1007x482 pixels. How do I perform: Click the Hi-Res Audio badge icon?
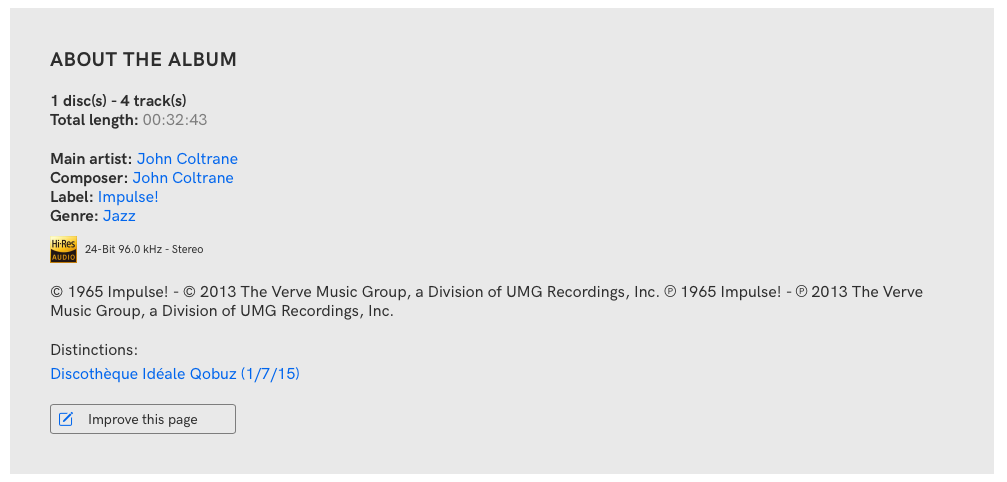63,249
